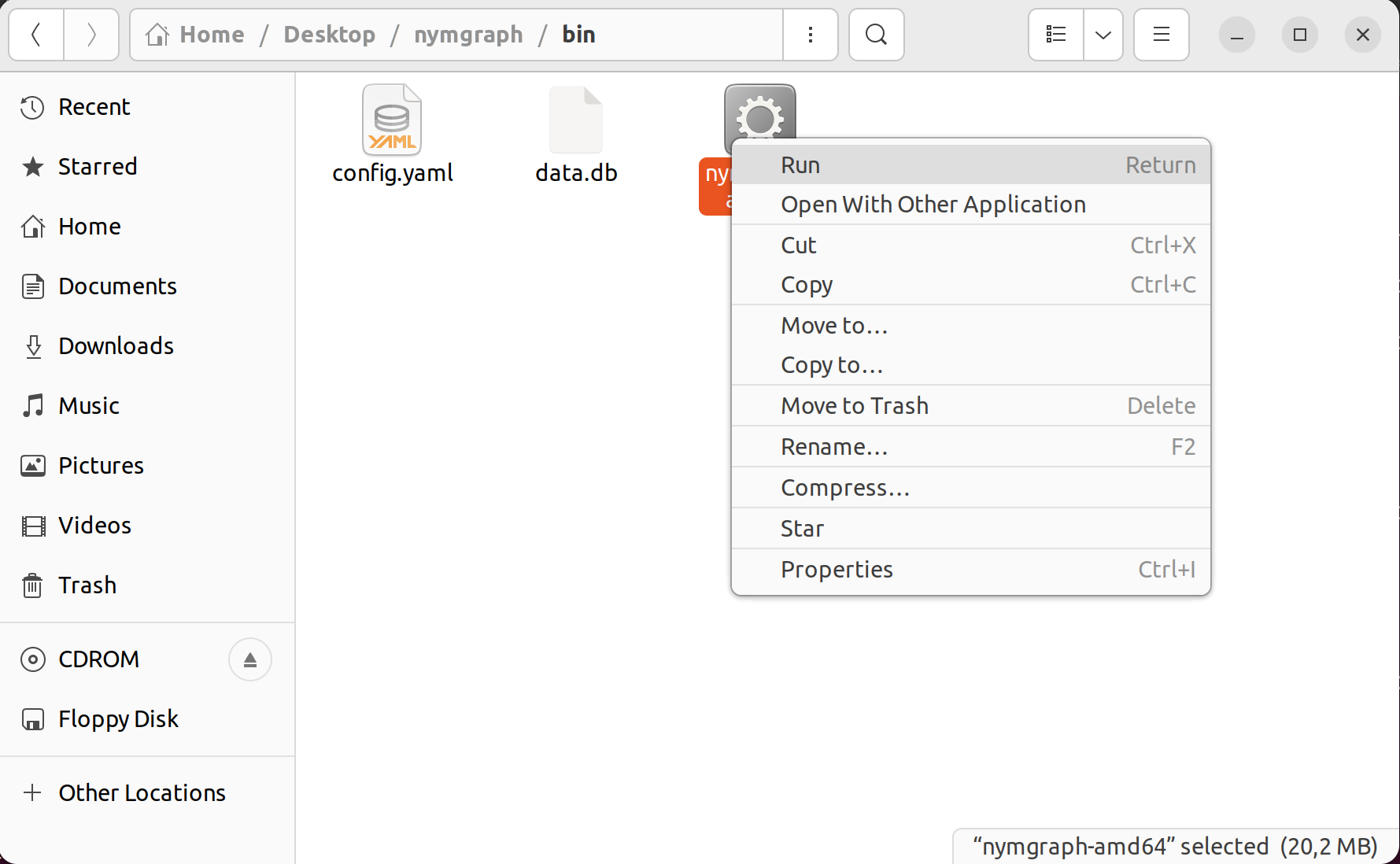Open the Downloads folder in sidebar
The height and width of the screenshot is (864, 1400).
tap(116, 345)
